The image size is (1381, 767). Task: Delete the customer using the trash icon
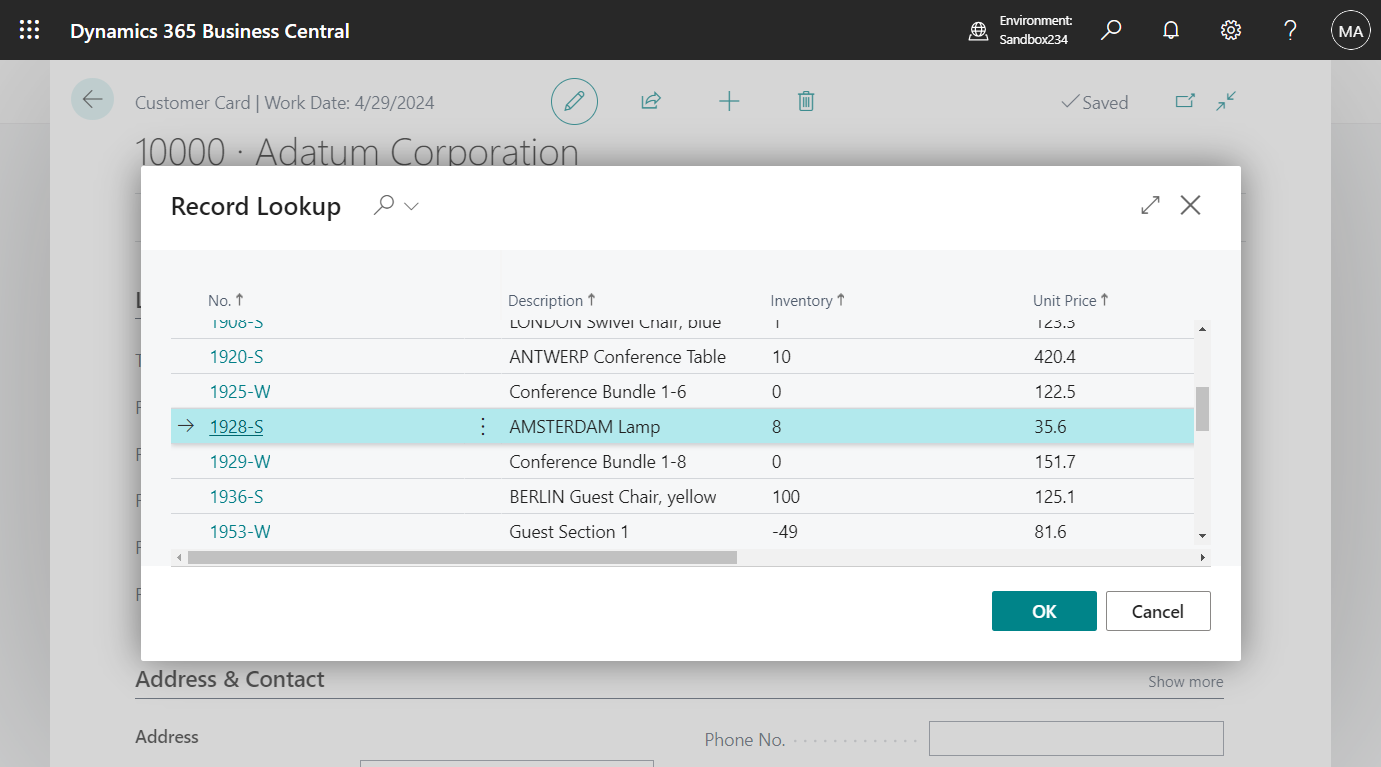click(806, 101)
